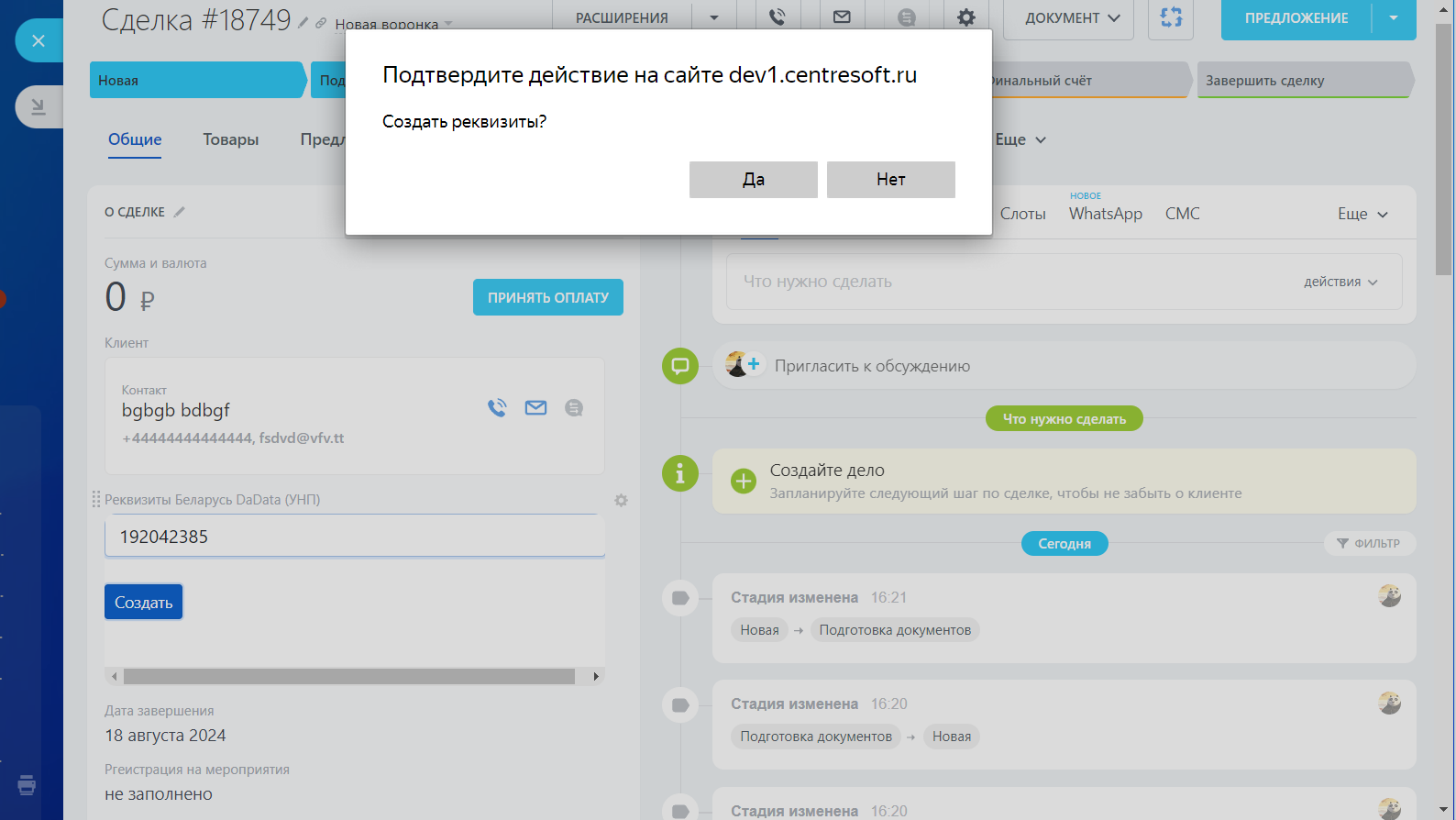Grab the drag handle of Реквизиты Беларусь field
The height and width of the screenshot is (820, 1456).
95,499
